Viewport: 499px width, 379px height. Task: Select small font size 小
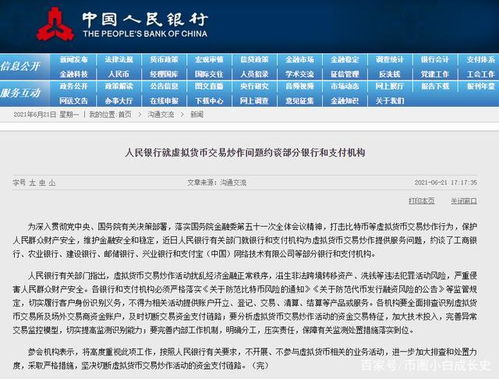[x=52, y=183]
